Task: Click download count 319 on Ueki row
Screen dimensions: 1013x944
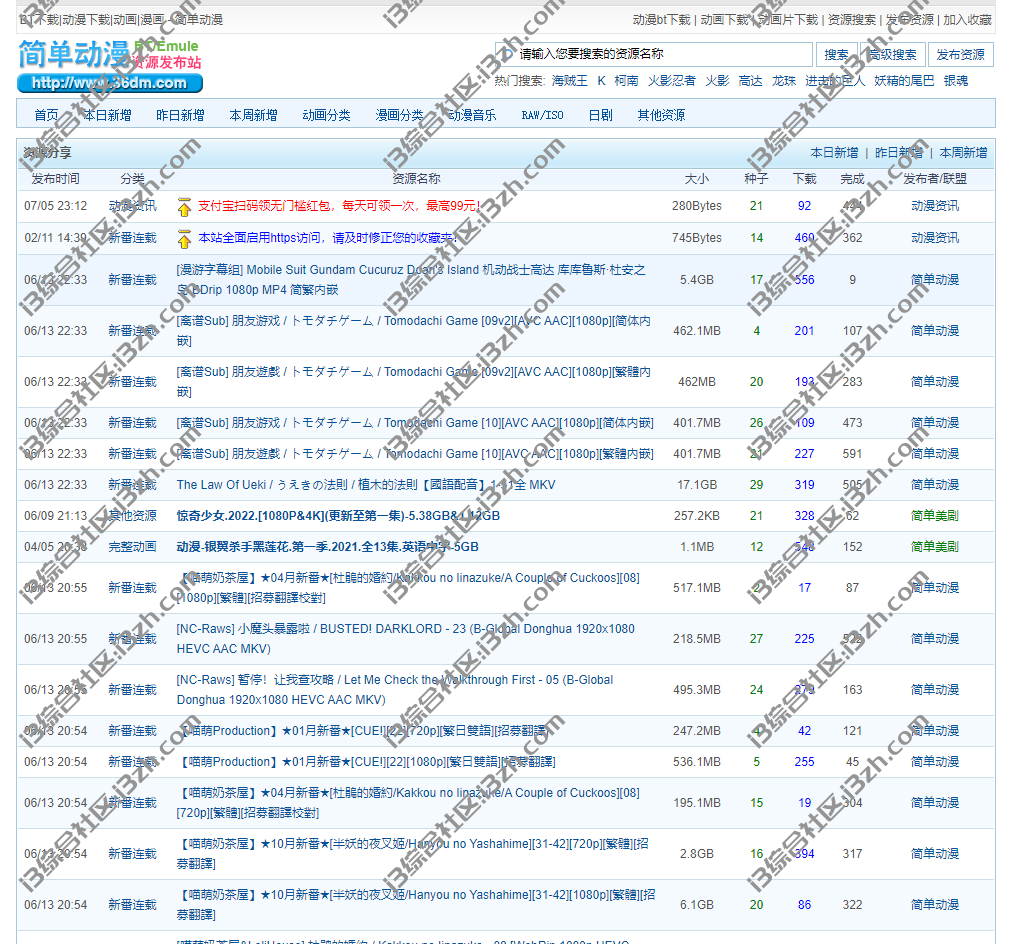Action: [804, 485]
